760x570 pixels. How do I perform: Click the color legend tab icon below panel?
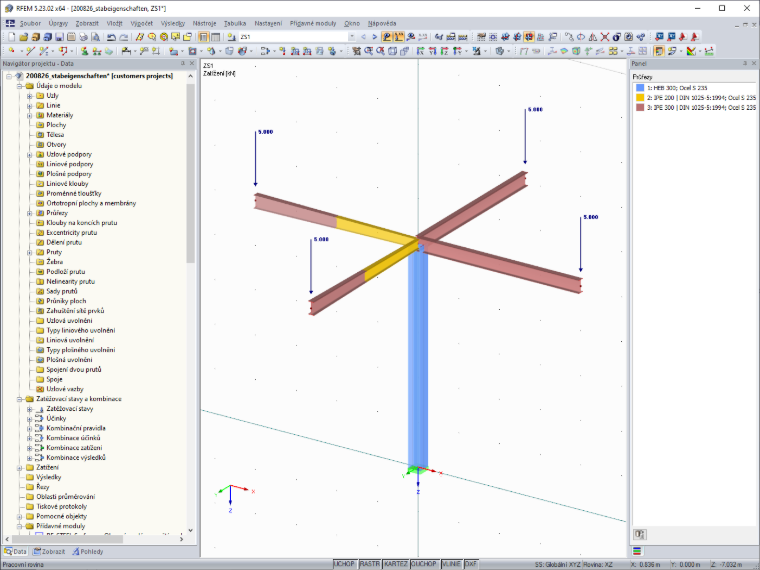click(637, 551)
